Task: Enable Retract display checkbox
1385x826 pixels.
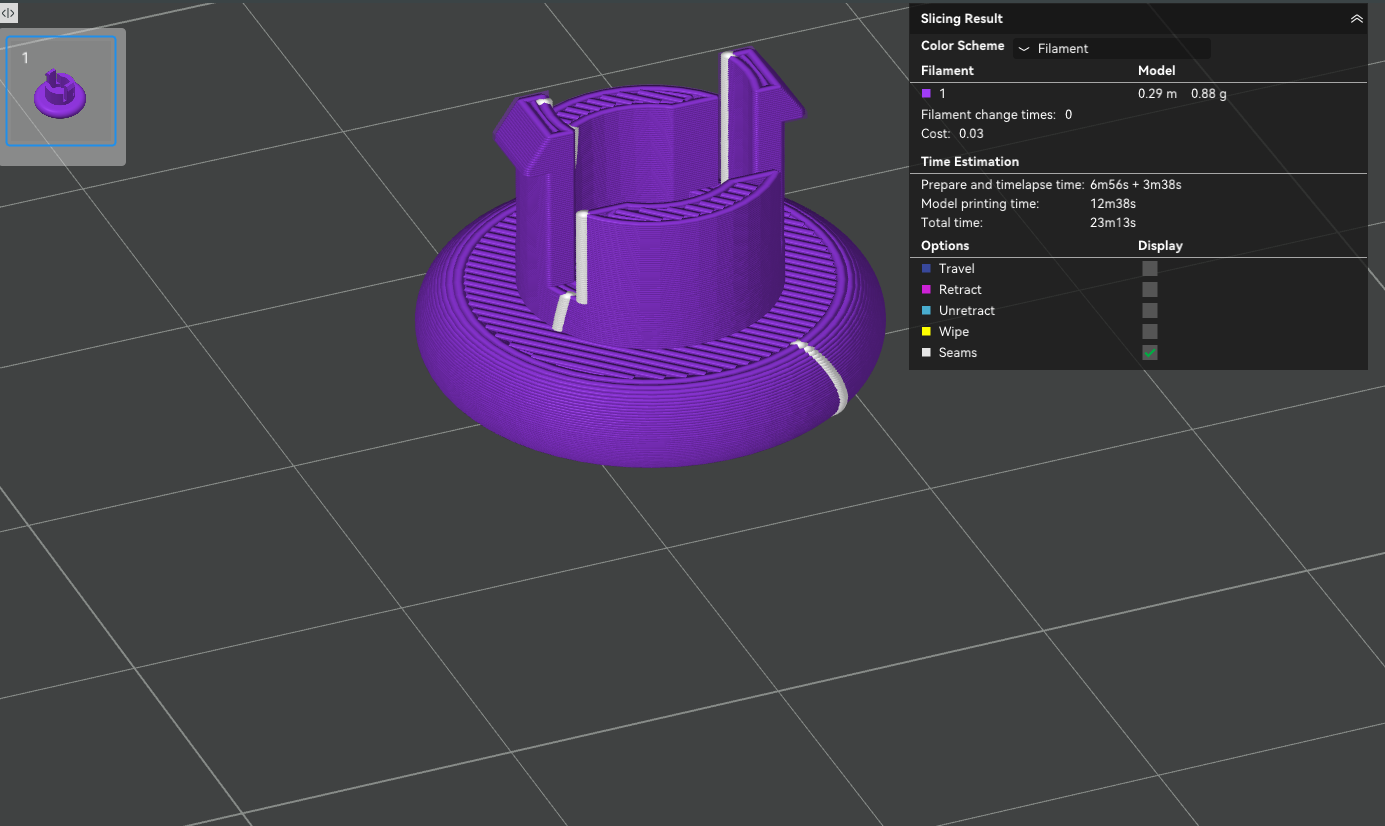Action: pos(1150,289)
